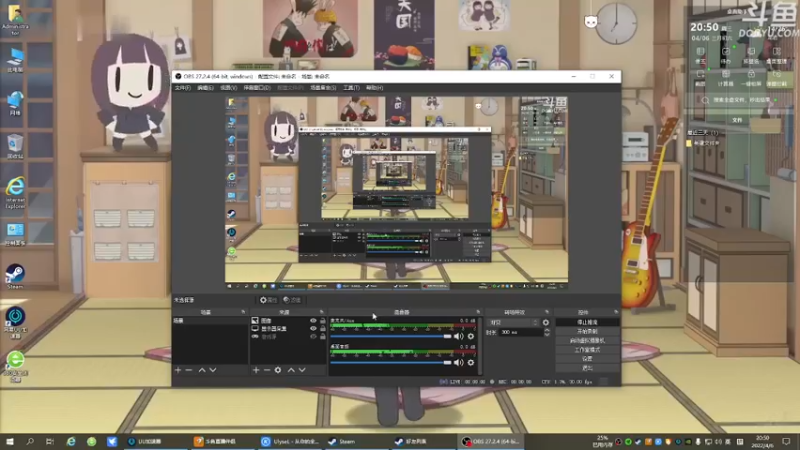Lock the 显示器采集 source
Image resolution: width=800 pixels, height=450 pixels.
tap(322, 329)
